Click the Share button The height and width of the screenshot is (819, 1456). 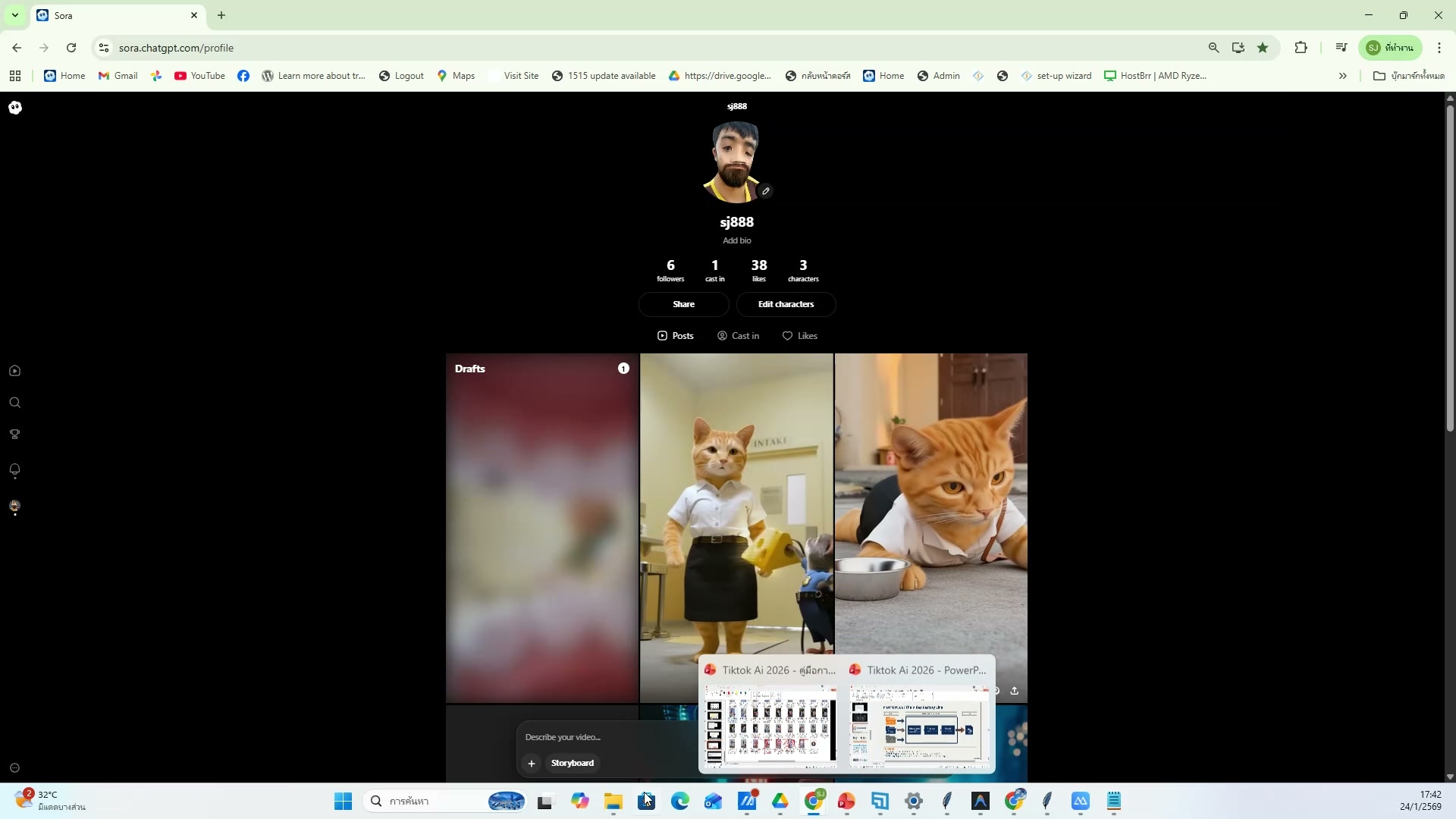click(x=683, y=304)
